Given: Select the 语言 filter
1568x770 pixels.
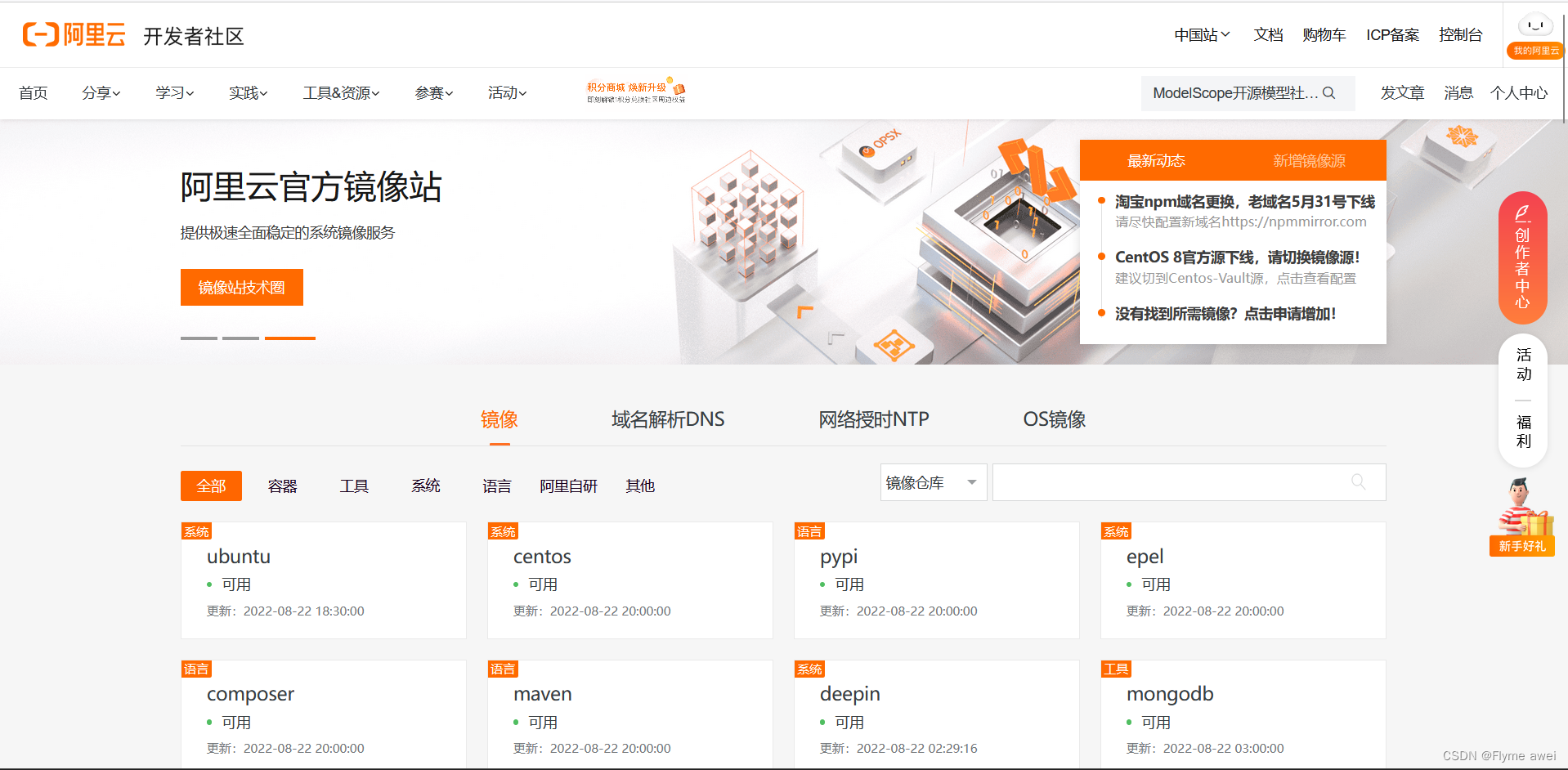Looking at the screenshot, I should pos(496,486).
